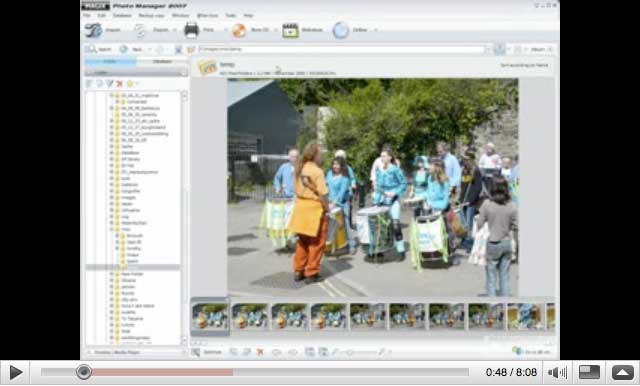The width and height of the screenshot is (640, 386).
Task: Click the filter funnel icon above the folder tree
Action: tap(109, 84)
